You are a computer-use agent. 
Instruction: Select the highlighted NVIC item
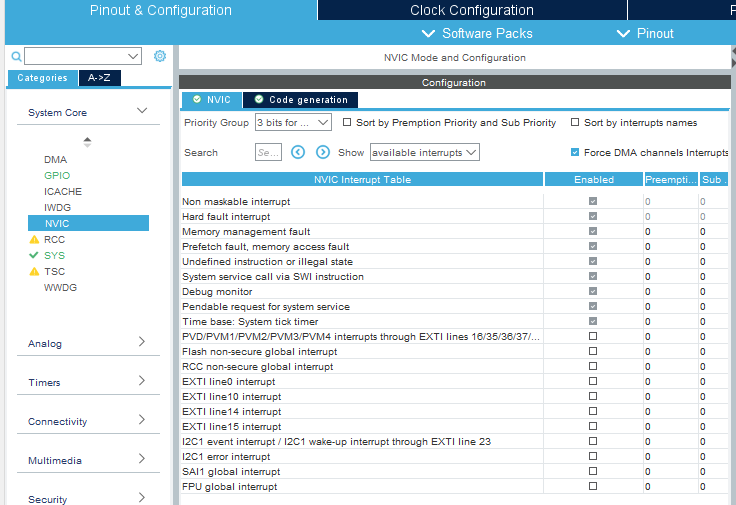(x=88, y=223)
